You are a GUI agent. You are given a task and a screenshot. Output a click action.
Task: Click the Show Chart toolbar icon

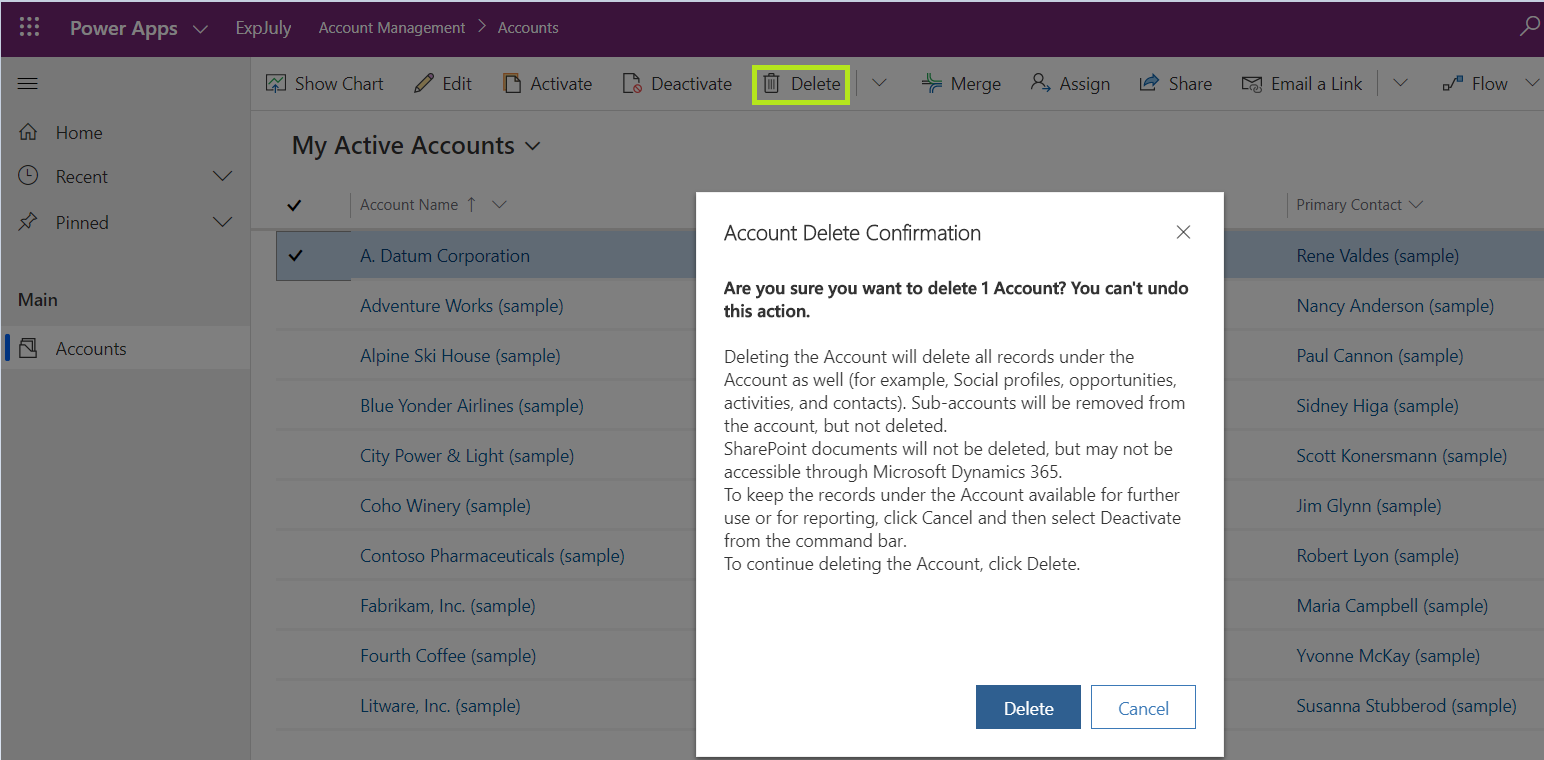tap(276, 84)
